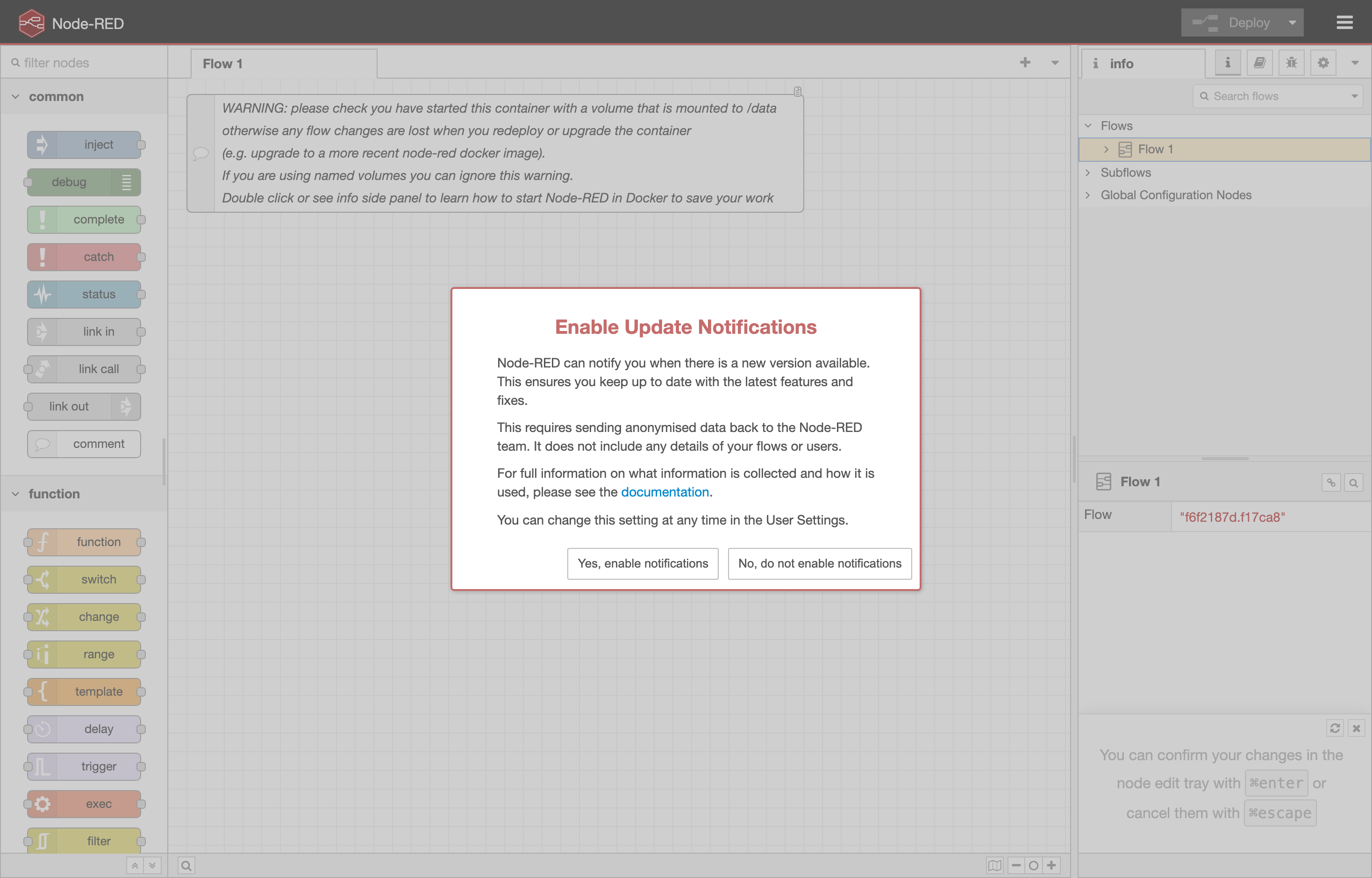This screenshot has width=1372, height=878.
Task: Show the information sidebar icon tab
Action: tap(1228, 63)
